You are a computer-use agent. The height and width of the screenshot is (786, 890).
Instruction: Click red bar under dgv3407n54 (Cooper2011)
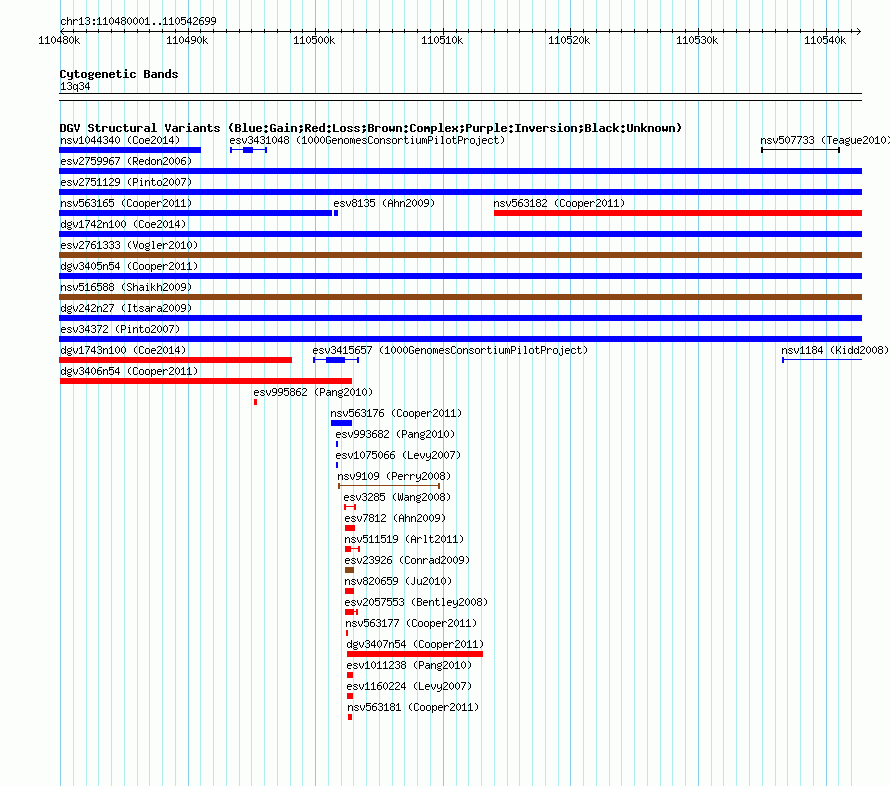pyautogui.click(x=415, y=654)
